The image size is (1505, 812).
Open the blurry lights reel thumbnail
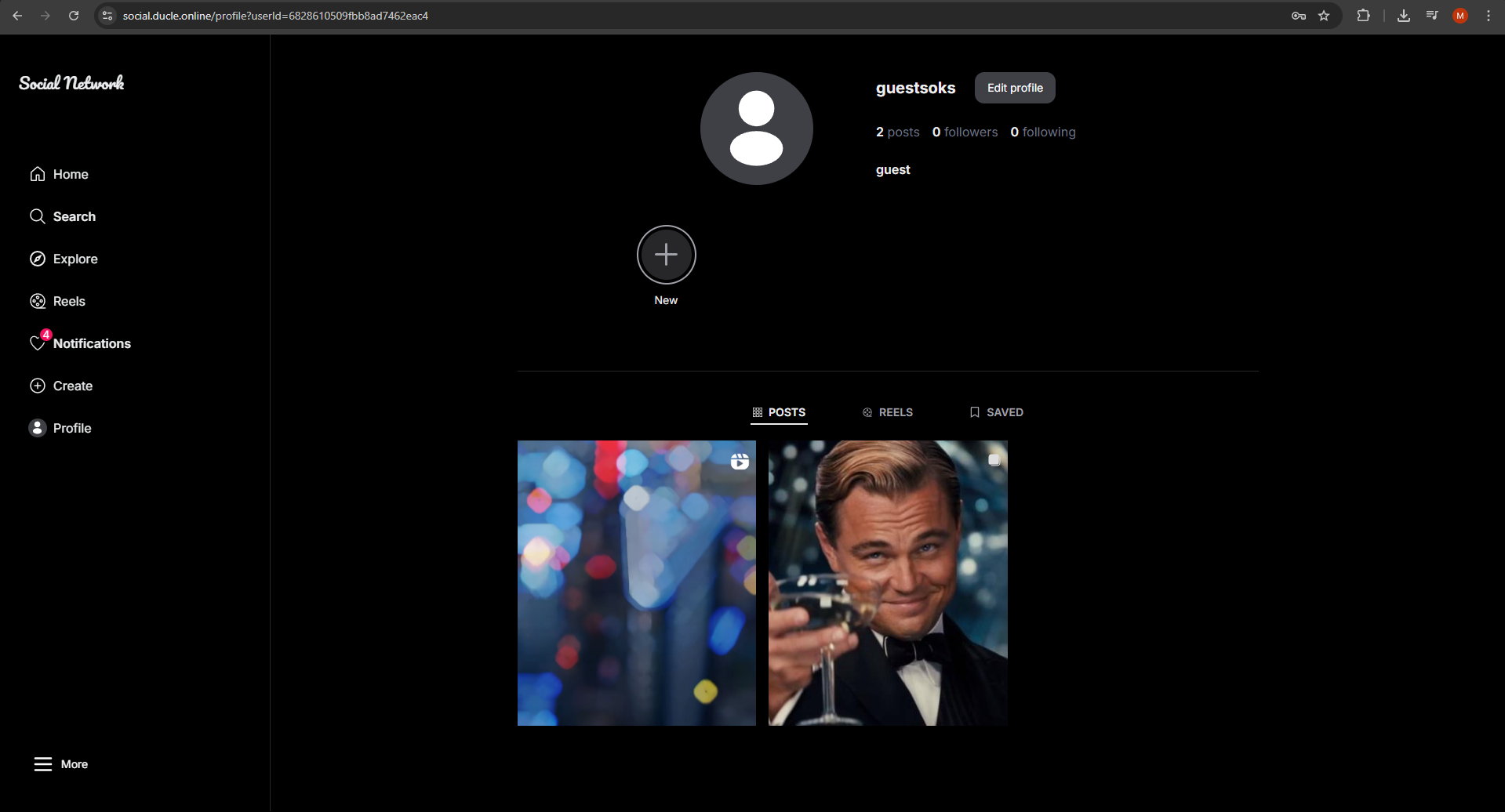637,583
